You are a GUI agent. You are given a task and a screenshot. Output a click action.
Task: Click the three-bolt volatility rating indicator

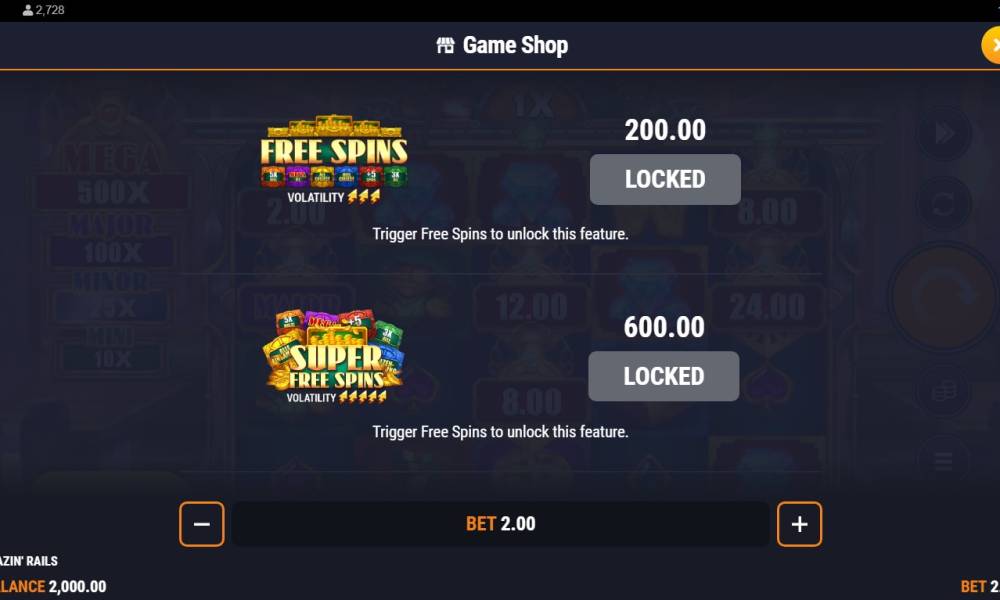click(364, 196)
